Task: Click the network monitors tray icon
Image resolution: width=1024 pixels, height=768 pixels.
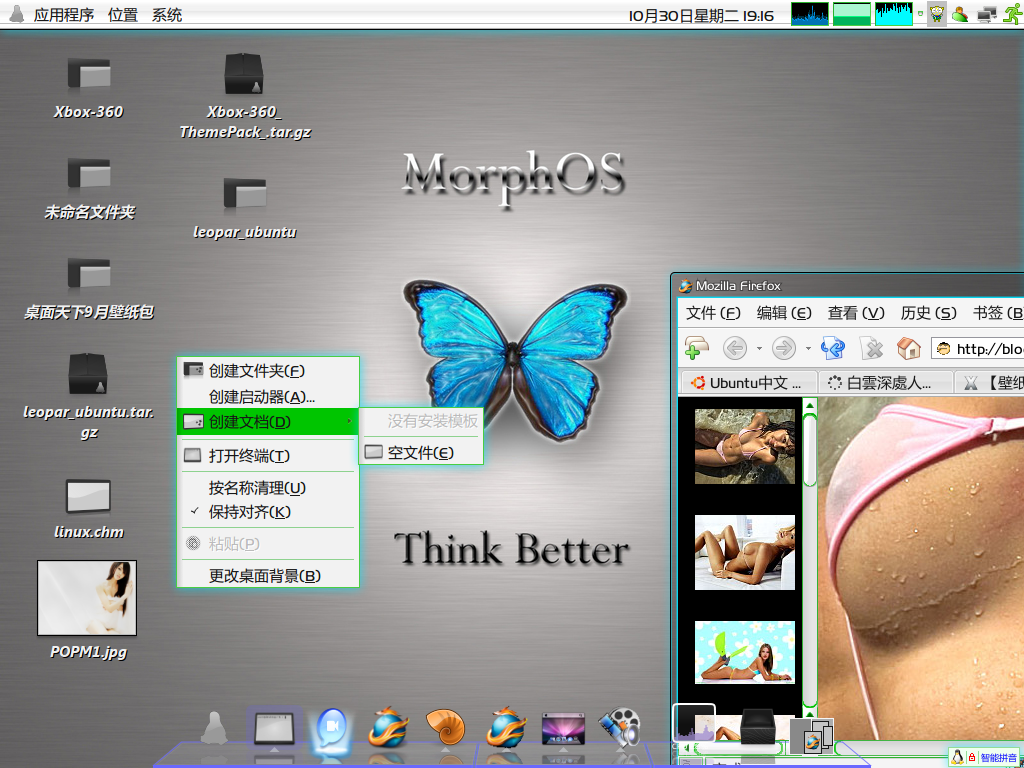Action: (x=986, y=14)
